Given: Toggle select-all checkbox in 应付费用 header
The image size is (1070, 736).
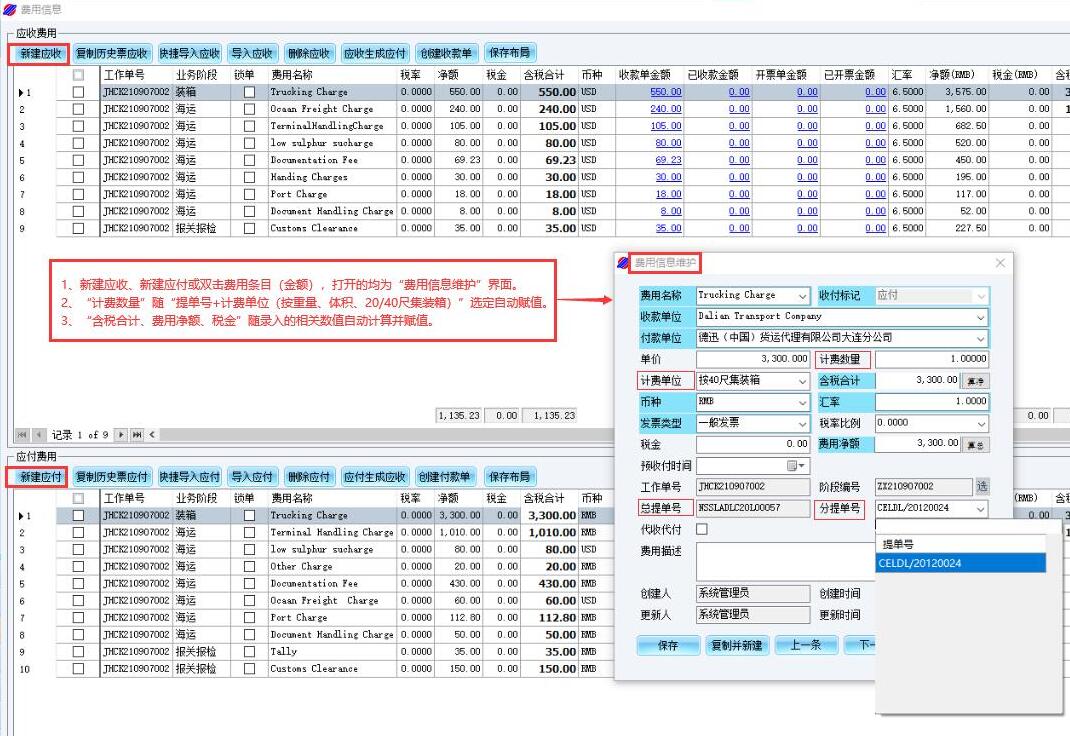Looking at the screenshot, I should 78,498.
